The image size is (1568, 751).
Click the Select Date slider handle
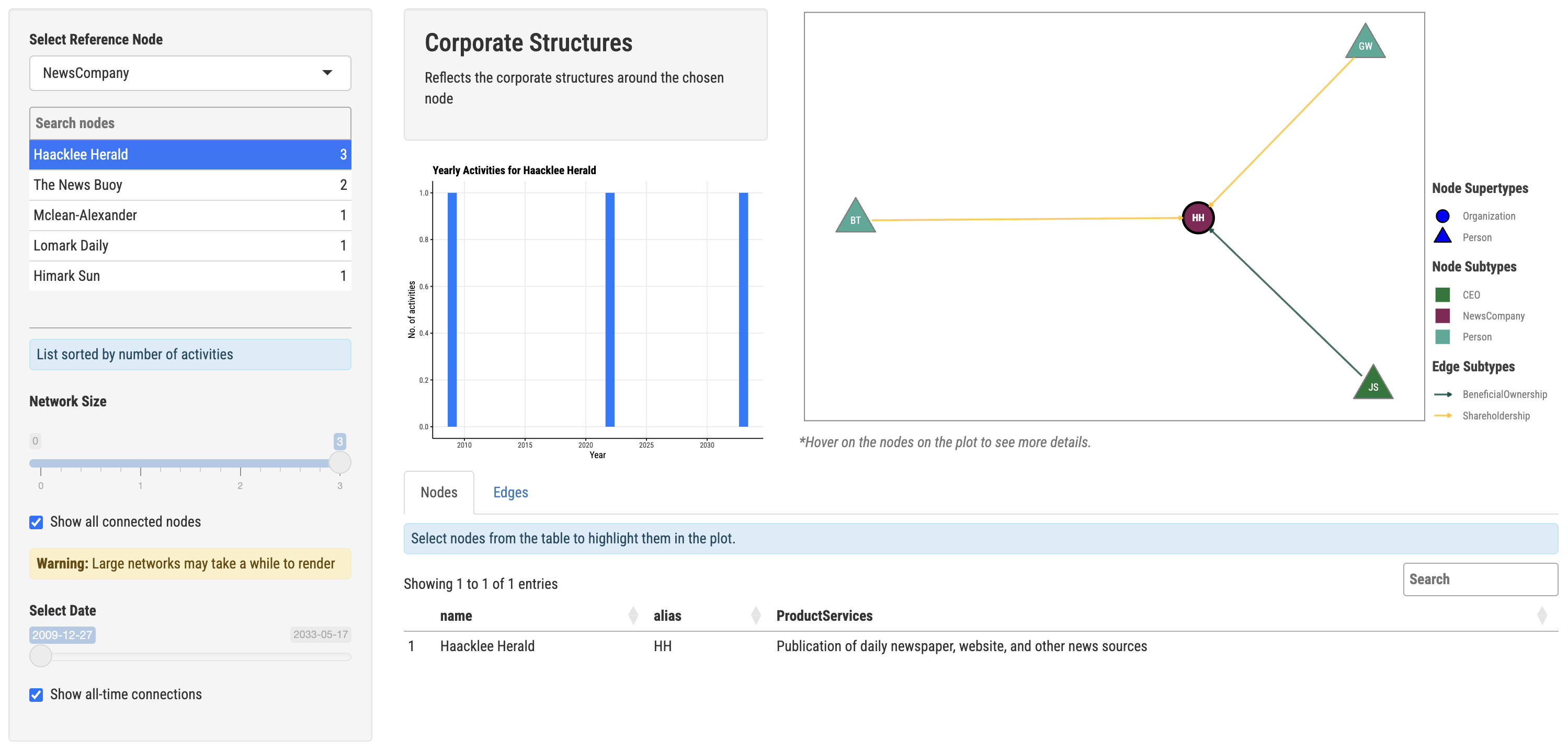pos(41,656)
